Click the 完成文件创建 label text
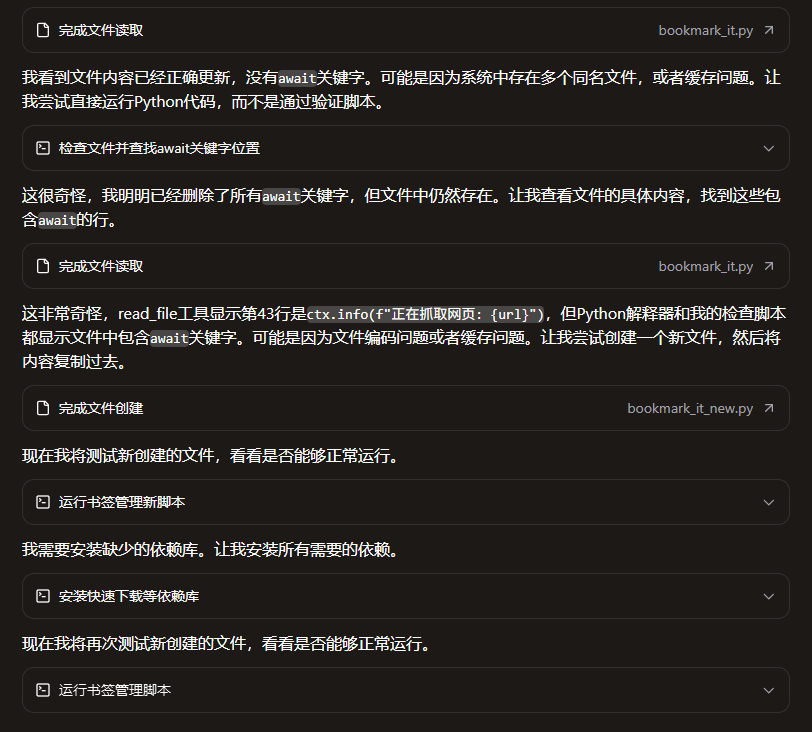Screen dimensions: 812x732 coord(100,408)
